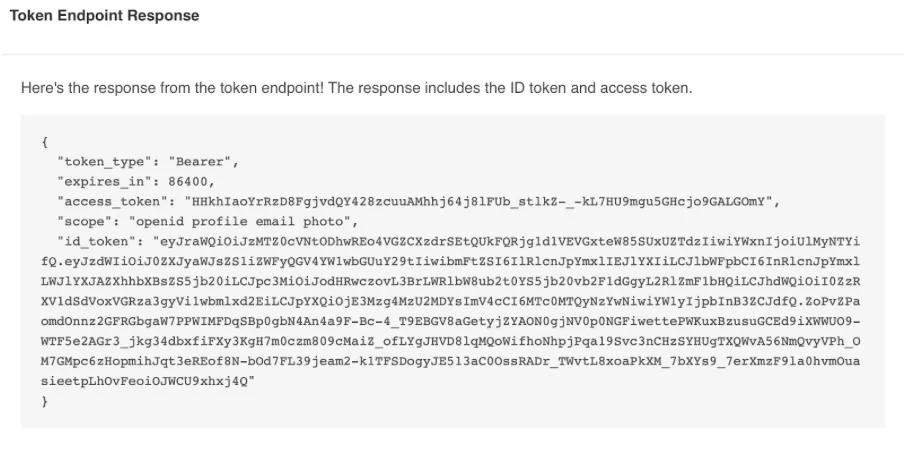
Task: Click the closing curly brace of the JSON
Action: pyautogui.click(x=45, y=402)
